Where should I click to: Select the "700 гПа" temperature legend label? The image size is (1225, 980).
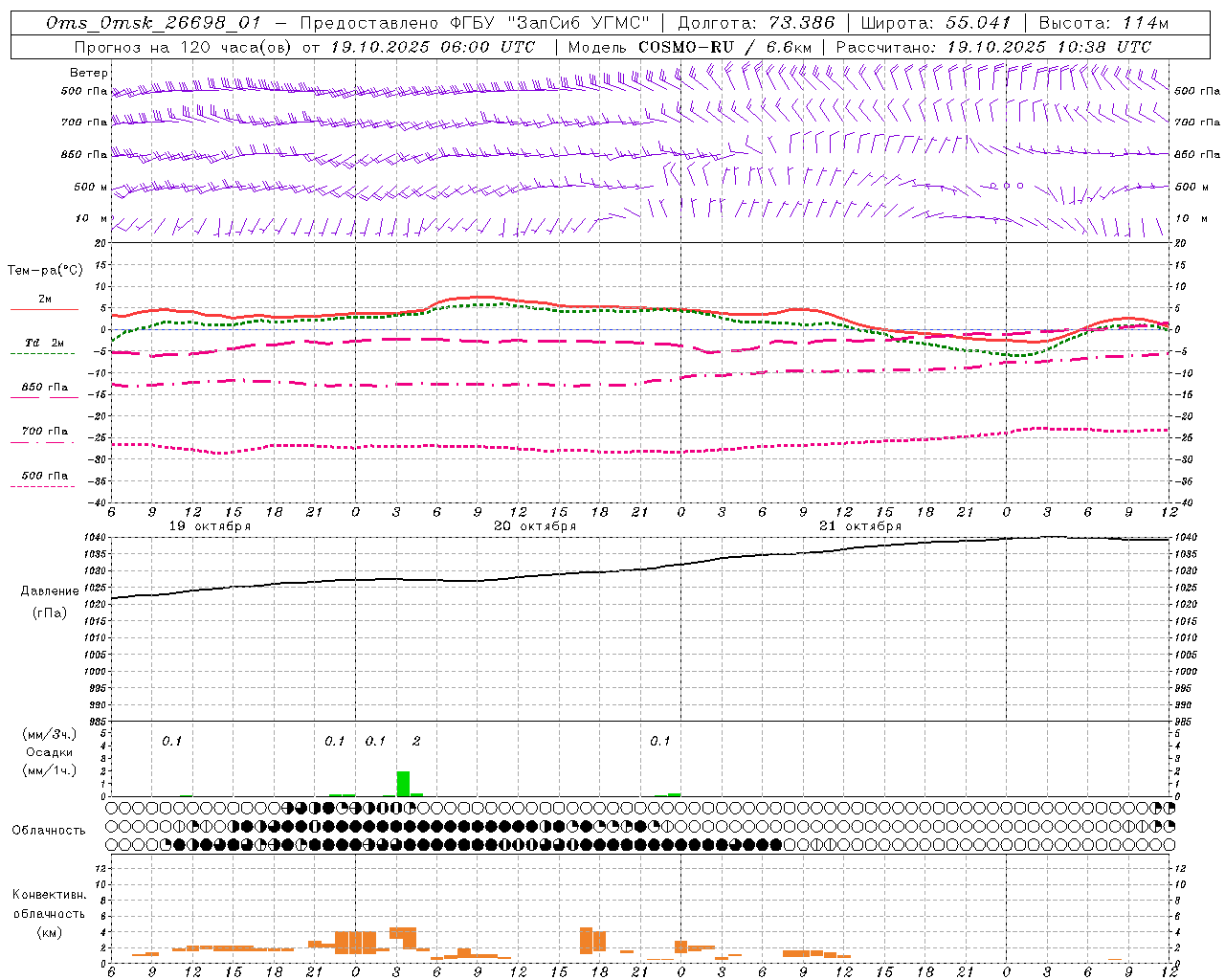pos(44,432)
